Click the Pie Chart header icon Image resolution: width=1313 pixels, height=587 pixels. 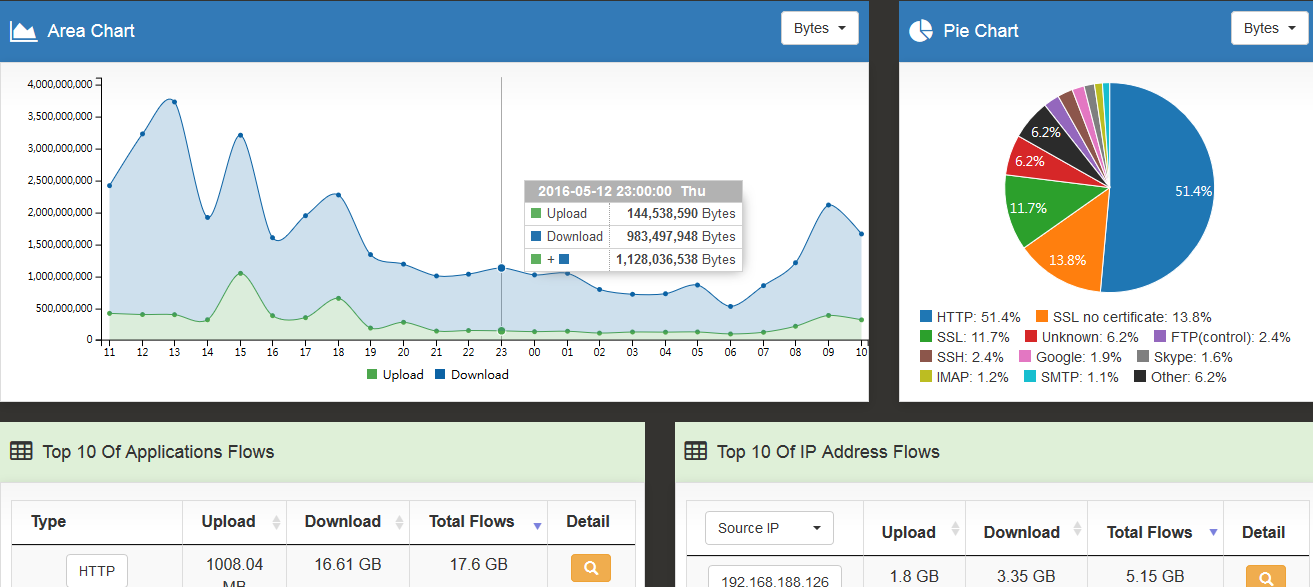pos(920,31)
